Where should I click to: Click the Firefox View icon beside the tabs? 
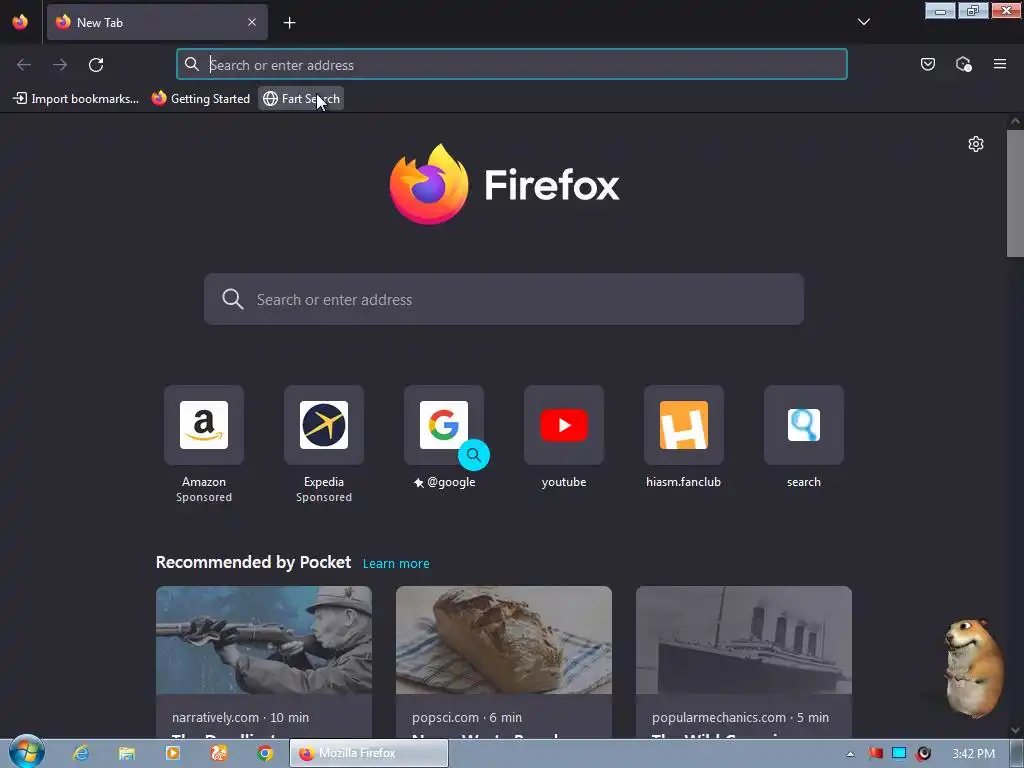pyautogui.click(x=20, y=22)
